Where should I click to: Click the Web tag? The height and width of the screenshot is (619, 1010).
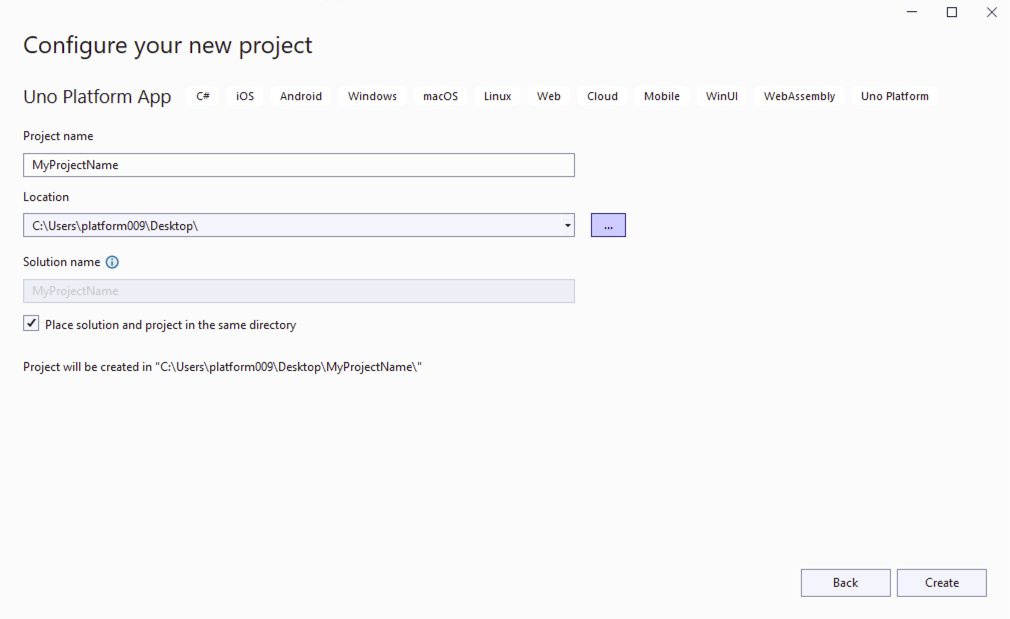(548, 96)
